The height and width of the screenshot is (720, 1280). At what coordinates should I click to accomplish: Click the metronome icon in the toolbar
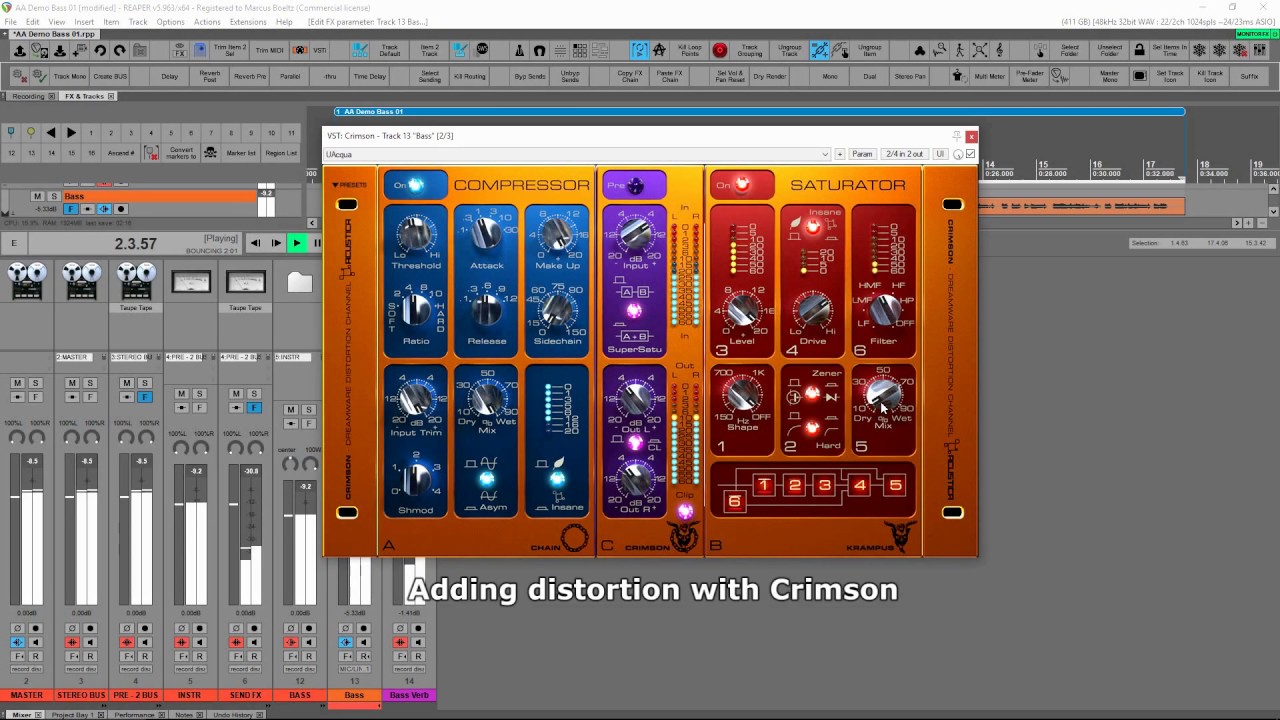(x=520, y=50)
